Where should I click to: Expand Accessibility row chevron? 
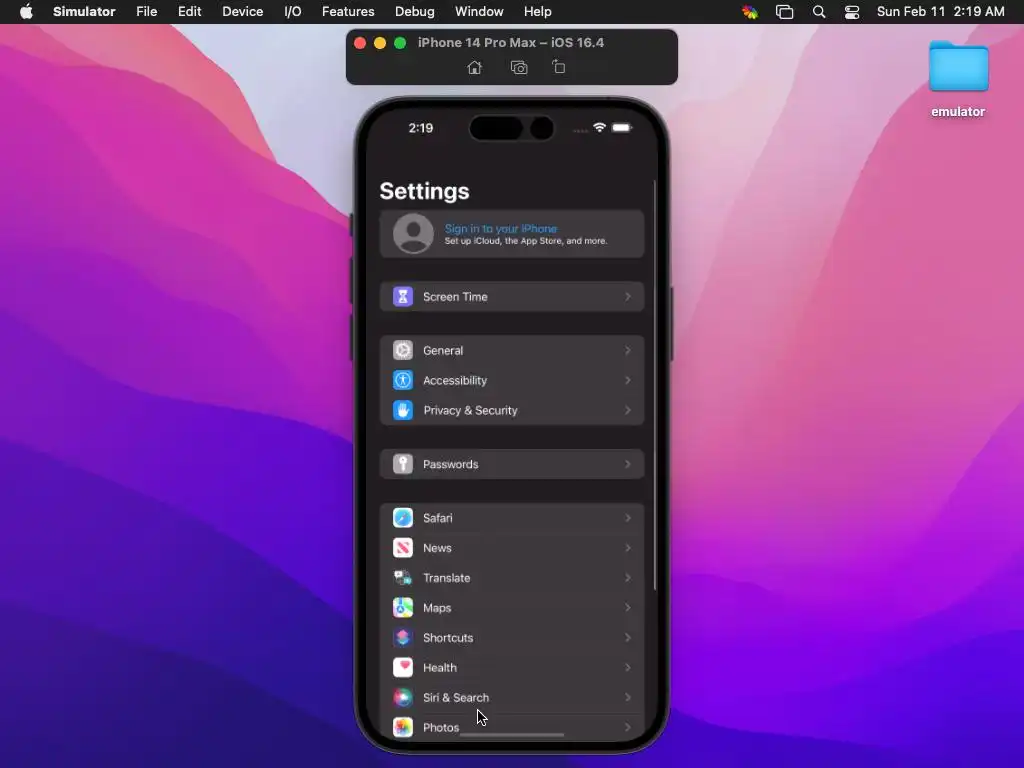[x=628, y=380]
